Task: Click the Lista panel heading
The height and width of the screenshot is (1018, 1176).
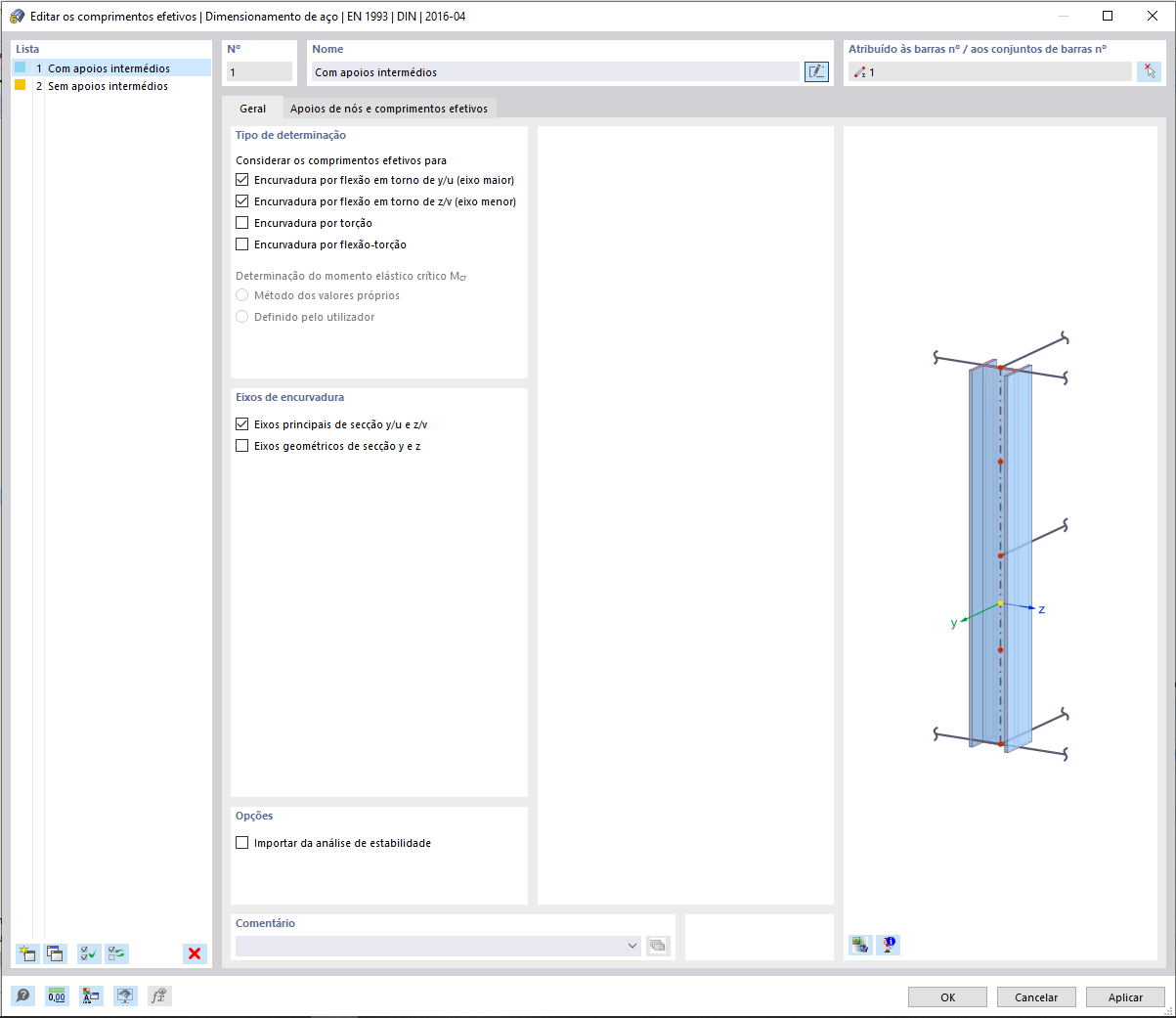Action: point(27,49)
